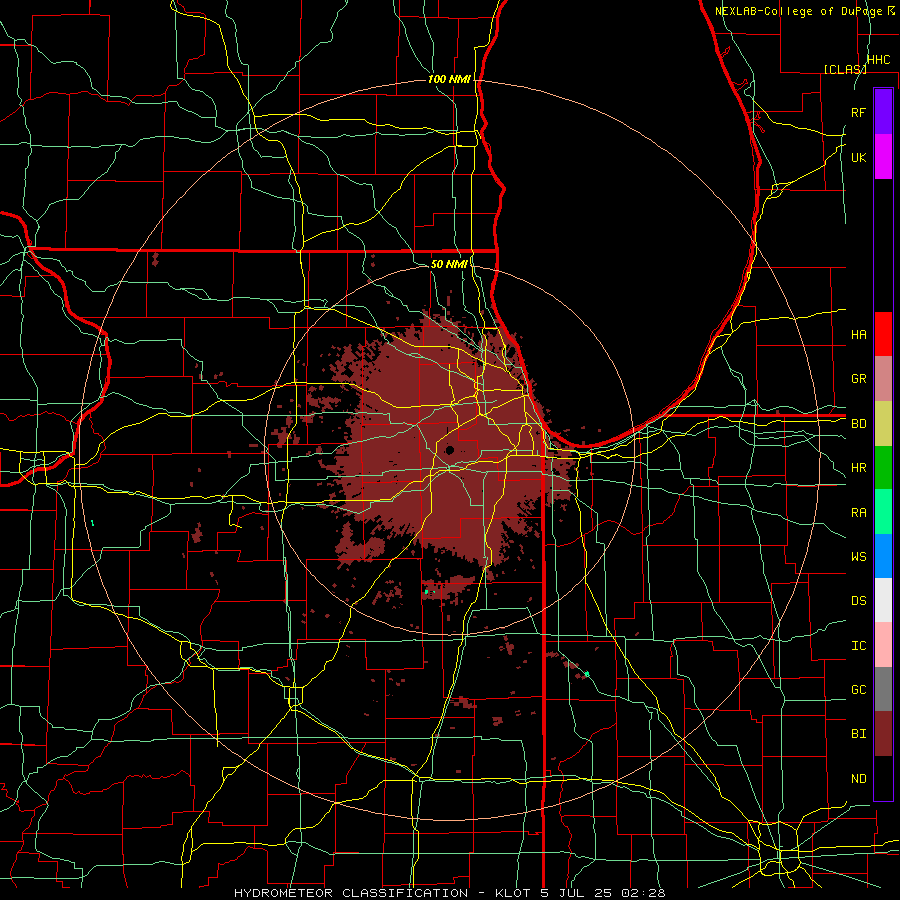Click the light-pink IC legend swatch
This screenshot has height=900, width=900.
883,645
